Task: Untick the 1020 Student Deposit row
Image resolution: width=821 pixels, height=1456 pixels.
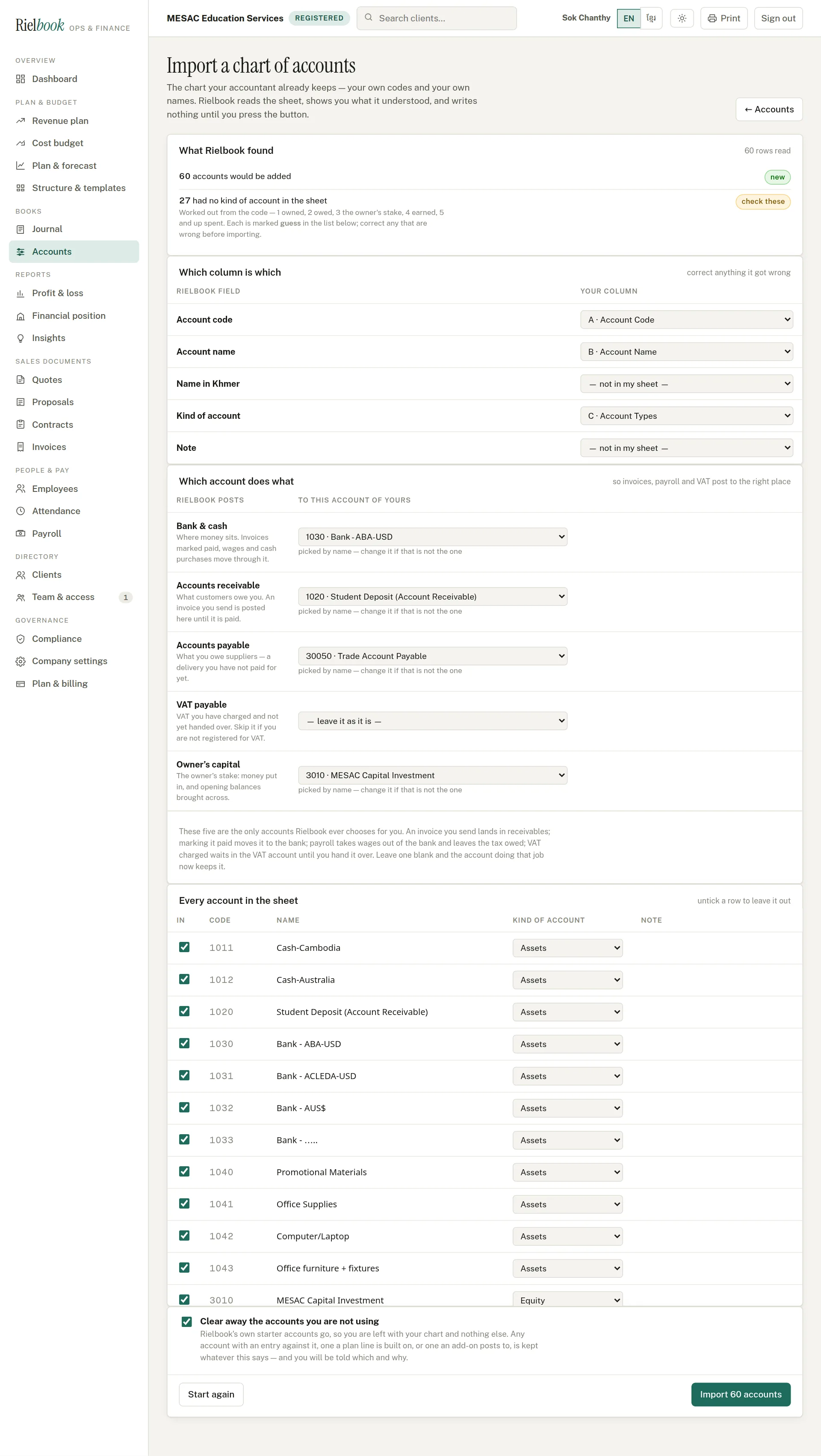Action: [x=184, y=1011]
